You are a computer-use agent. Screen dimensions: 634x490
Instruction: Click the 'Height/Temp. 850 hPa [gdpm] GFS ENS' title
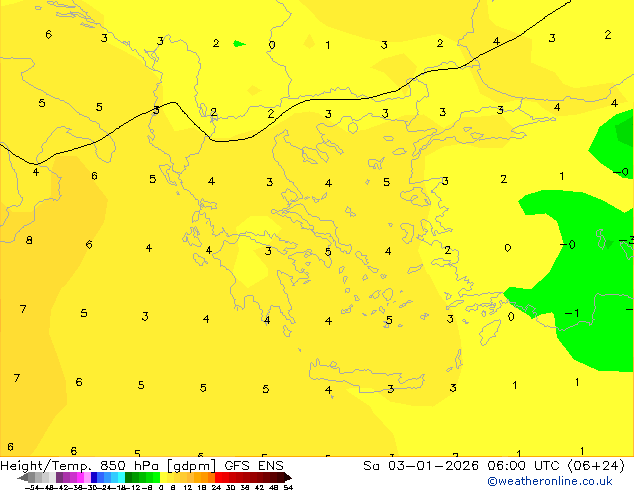coord(142,466)
